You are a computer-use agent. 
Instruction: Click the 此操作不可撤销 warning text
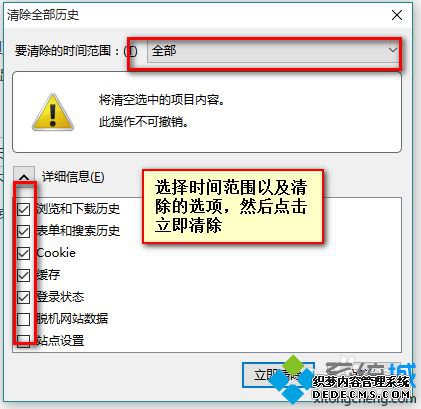(144, 122)
